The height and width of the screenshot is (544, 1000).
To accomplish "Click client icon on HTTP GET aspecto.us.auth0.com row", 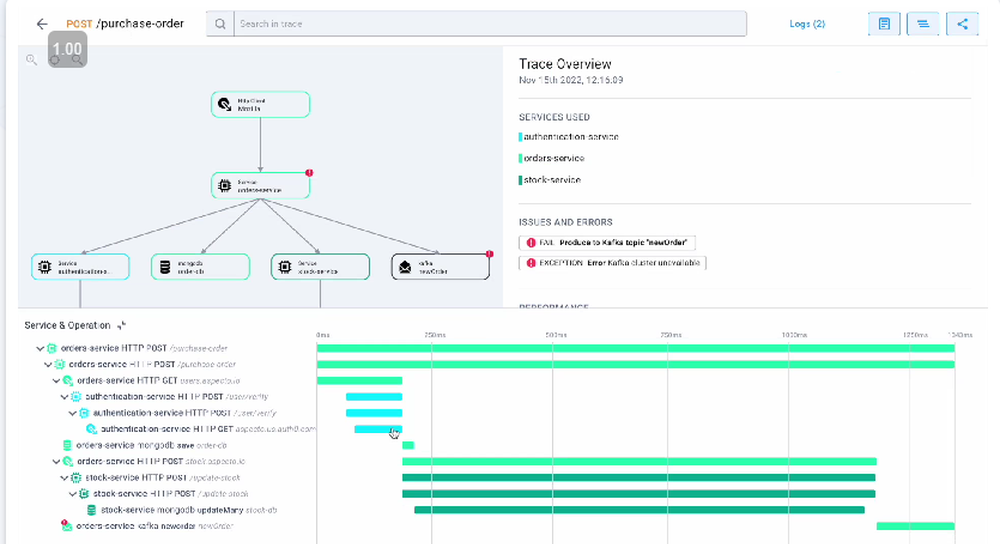I will click(91, 429).
